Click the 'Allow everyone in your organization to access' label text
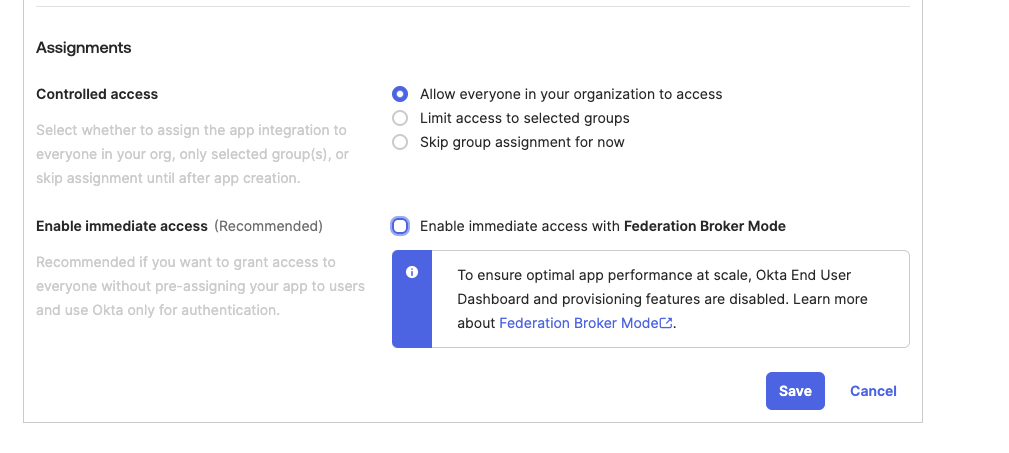This screenshot has width=1009, height=453. (571, 94)
